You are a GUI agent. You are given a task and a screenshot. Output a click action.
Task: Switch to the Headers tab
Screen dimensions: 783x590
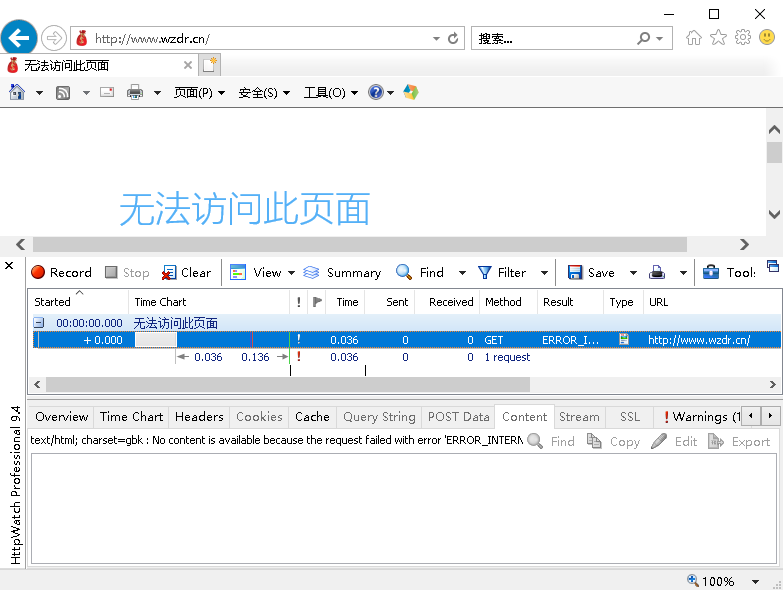199,417
